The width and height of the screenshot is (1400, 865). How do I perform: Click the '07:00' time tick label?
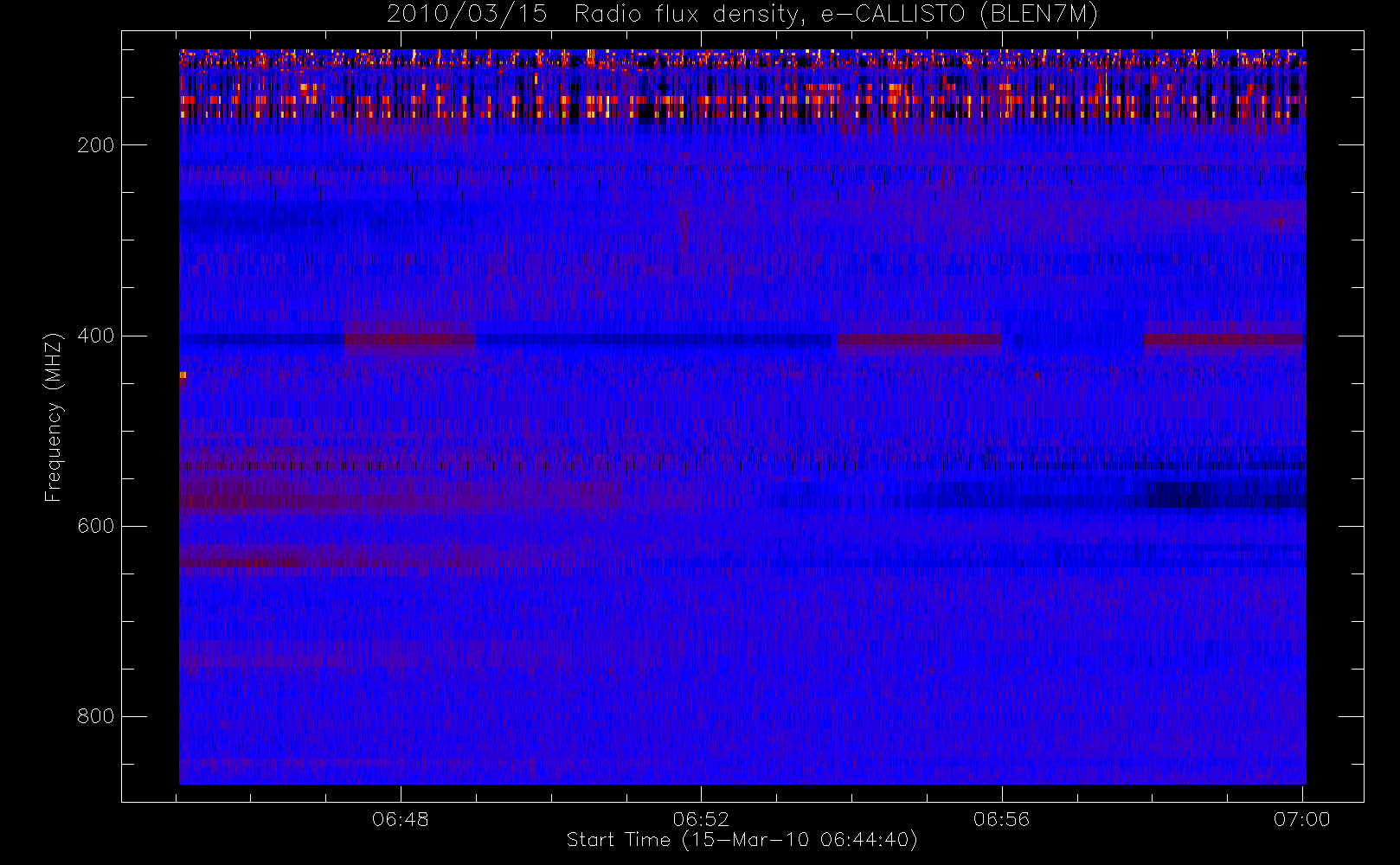pos(1301,819)
